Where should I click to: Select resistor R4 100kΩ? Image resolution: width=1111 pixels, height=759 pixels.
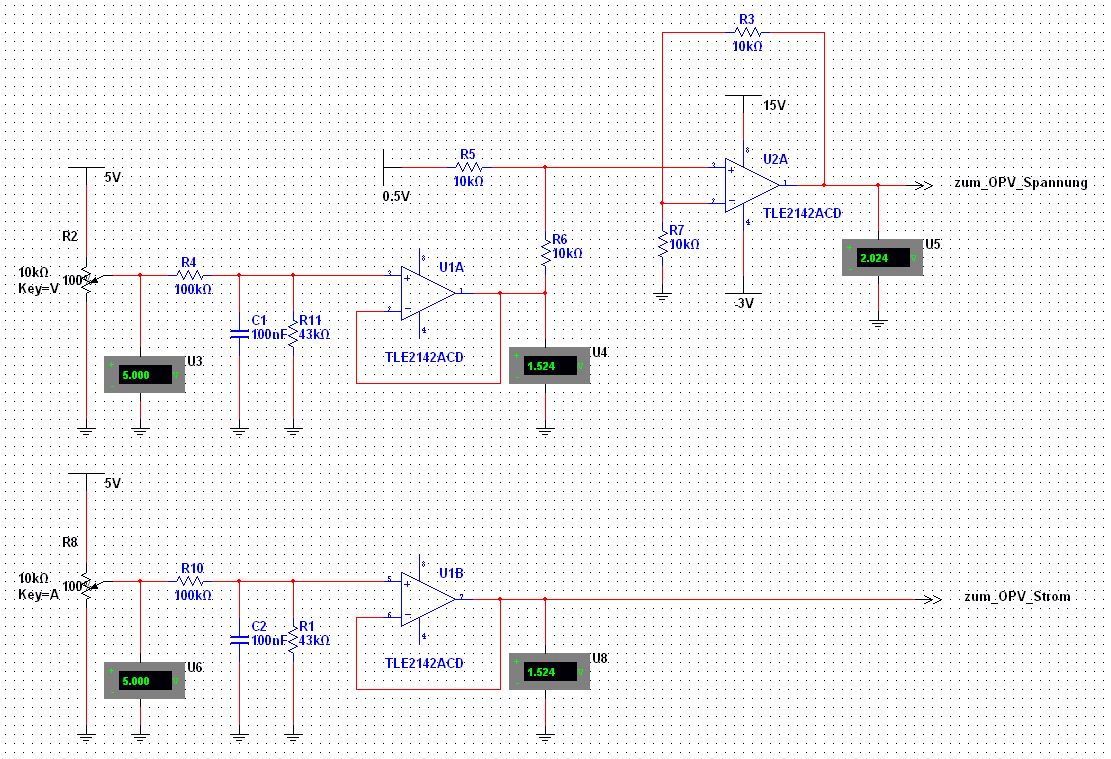pyautogui.click(x=190, y=276)
